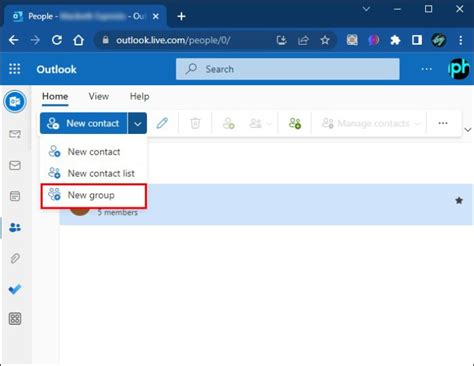Image resolution: width=474 pixels, height=366 pixels.
Task: Select the People icon in sidebar
Action: (15, 228)
